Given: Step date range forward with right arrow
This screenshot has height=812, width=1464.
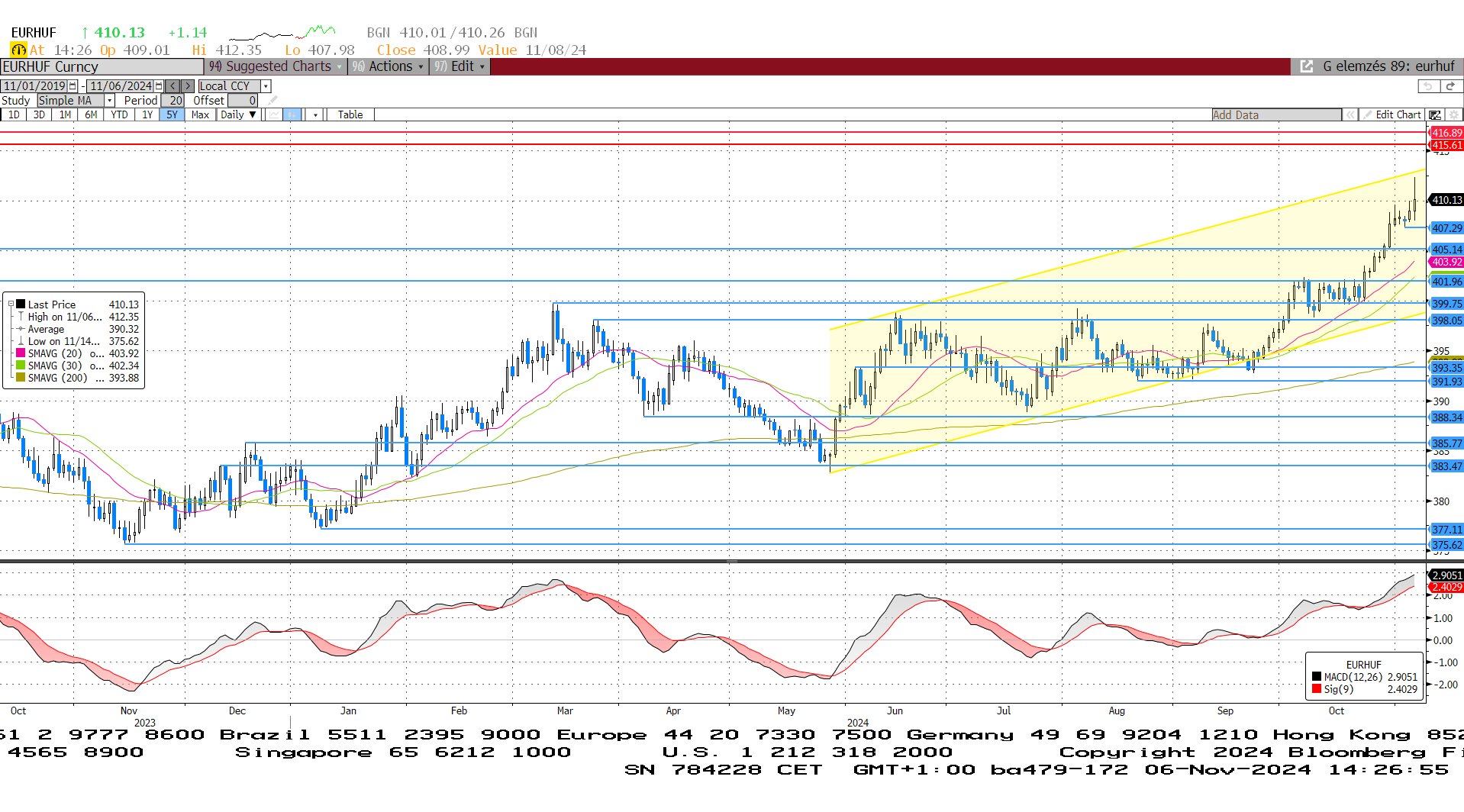Looking at the screenshot, I should [187, 86].
